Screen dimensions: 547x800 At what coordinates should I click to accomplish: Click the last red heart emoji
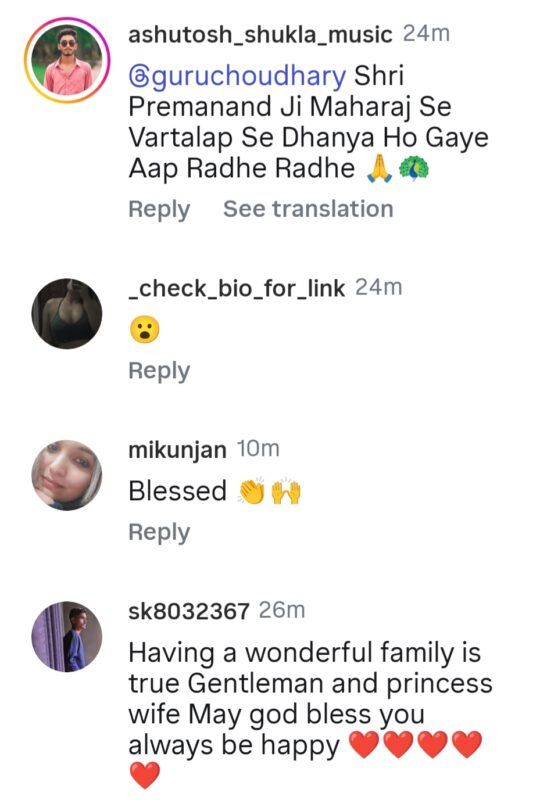coord(145,775)
